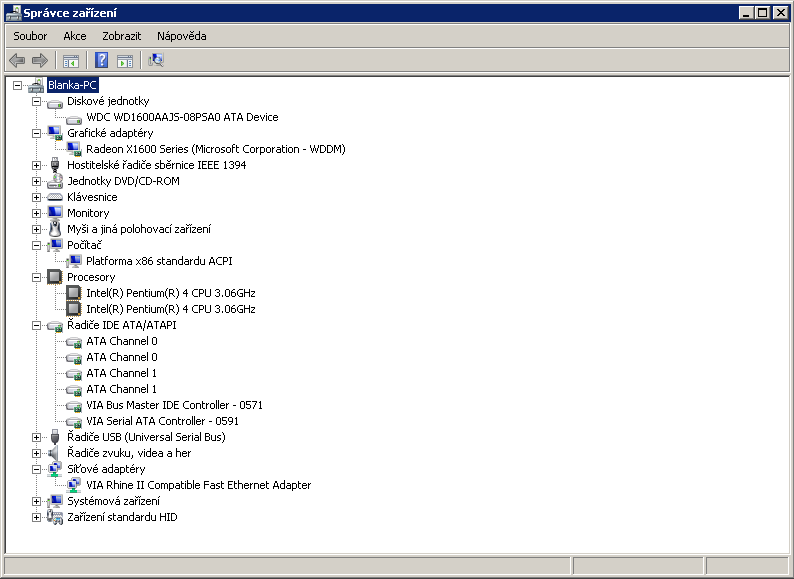This screenshot has width=794, height=579.
Task: Select the first ATA Channel 0 entry
Action: 122,341
